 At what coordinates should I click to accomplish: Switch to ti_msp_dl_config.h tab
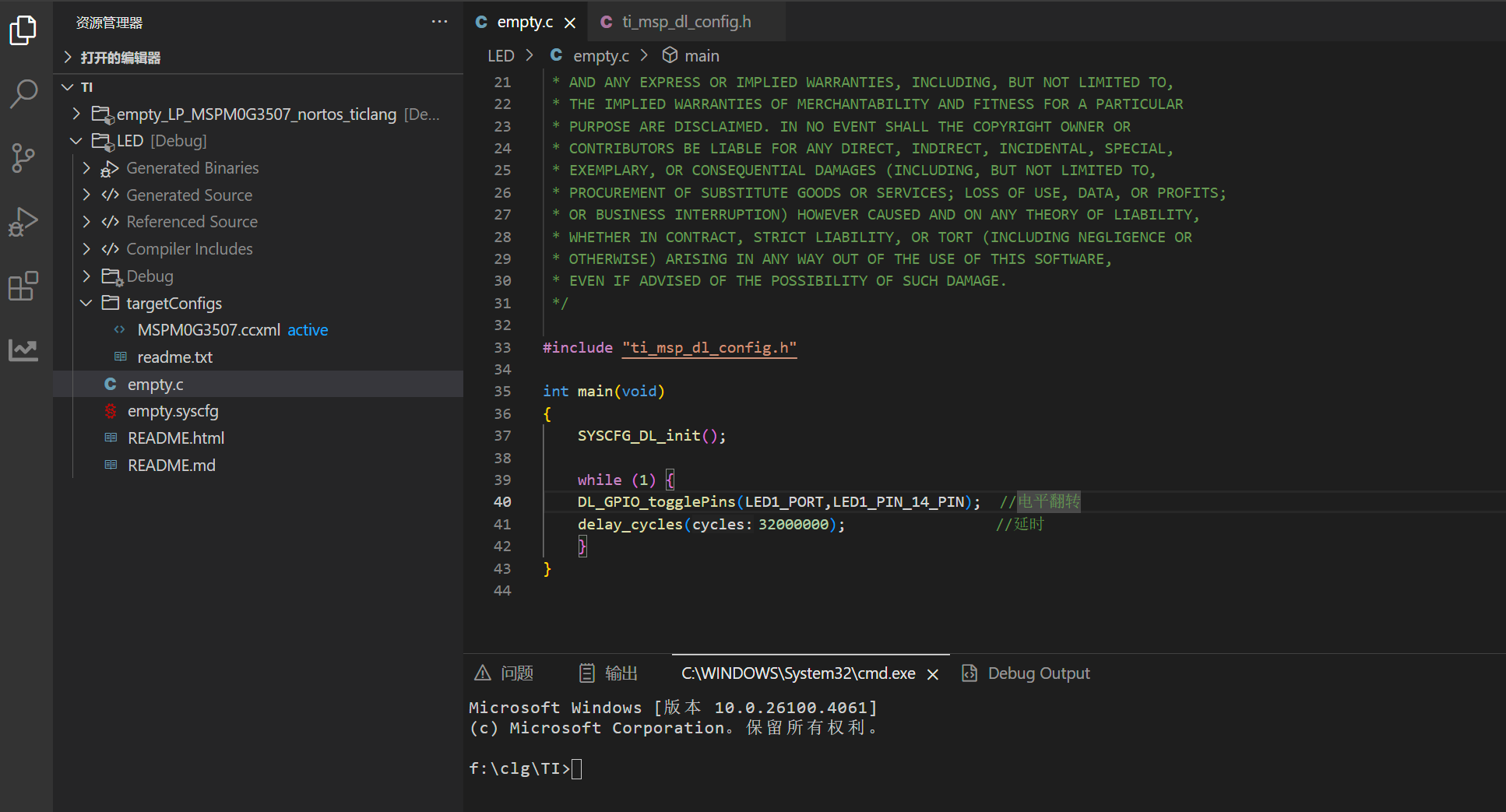685,22
